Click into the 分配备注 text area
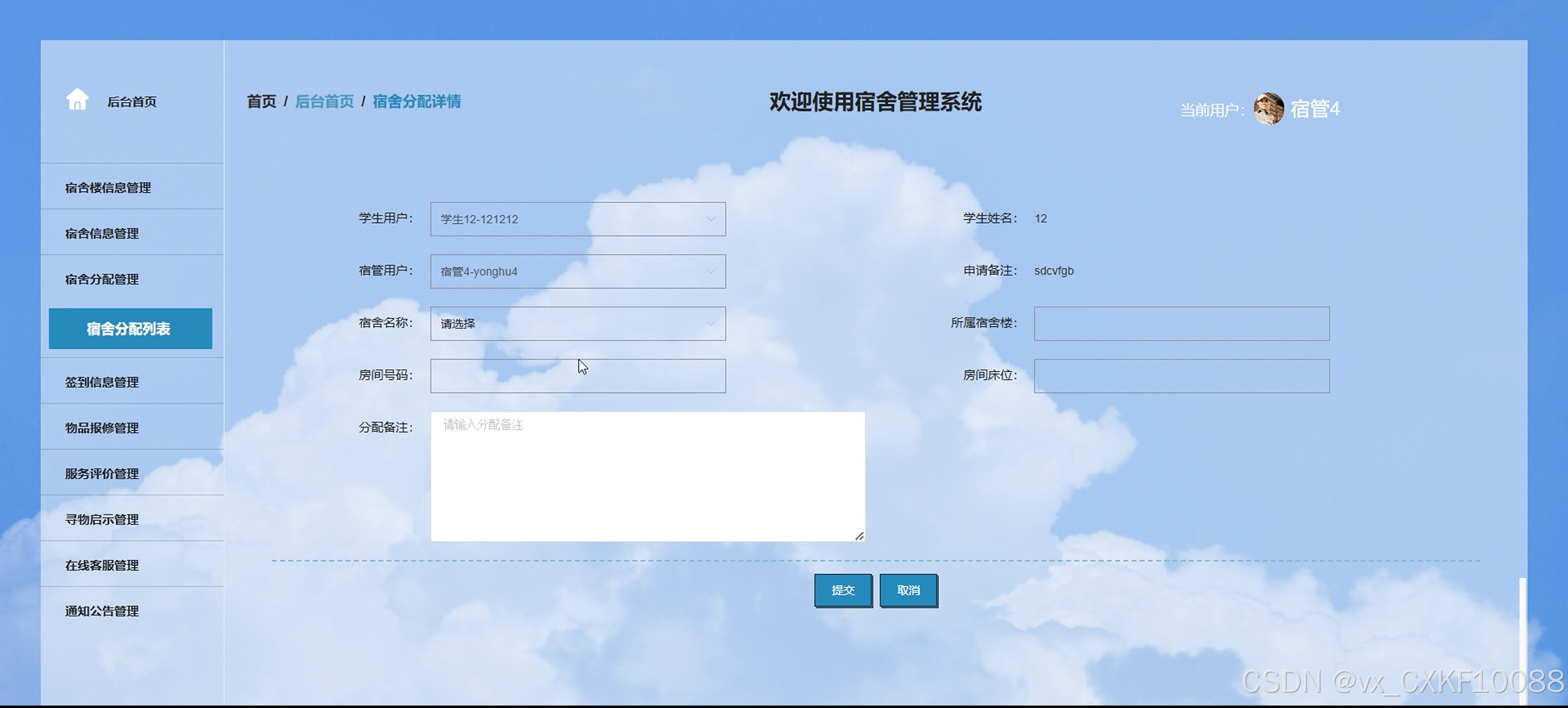The width and height of the screenshot is (1568, 708). (x=647, y=476)
